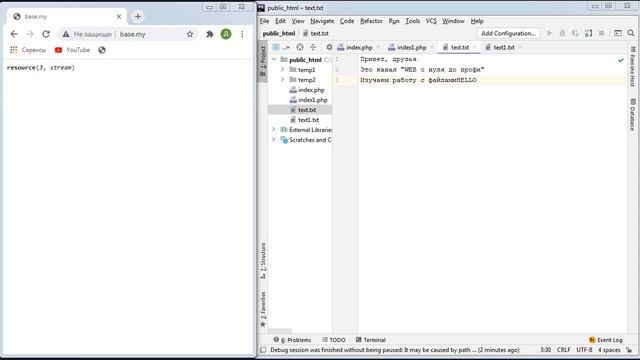The height and width of the screenshot is (360, 640).
Task: Open the Problems tool window
Action: 292,340
